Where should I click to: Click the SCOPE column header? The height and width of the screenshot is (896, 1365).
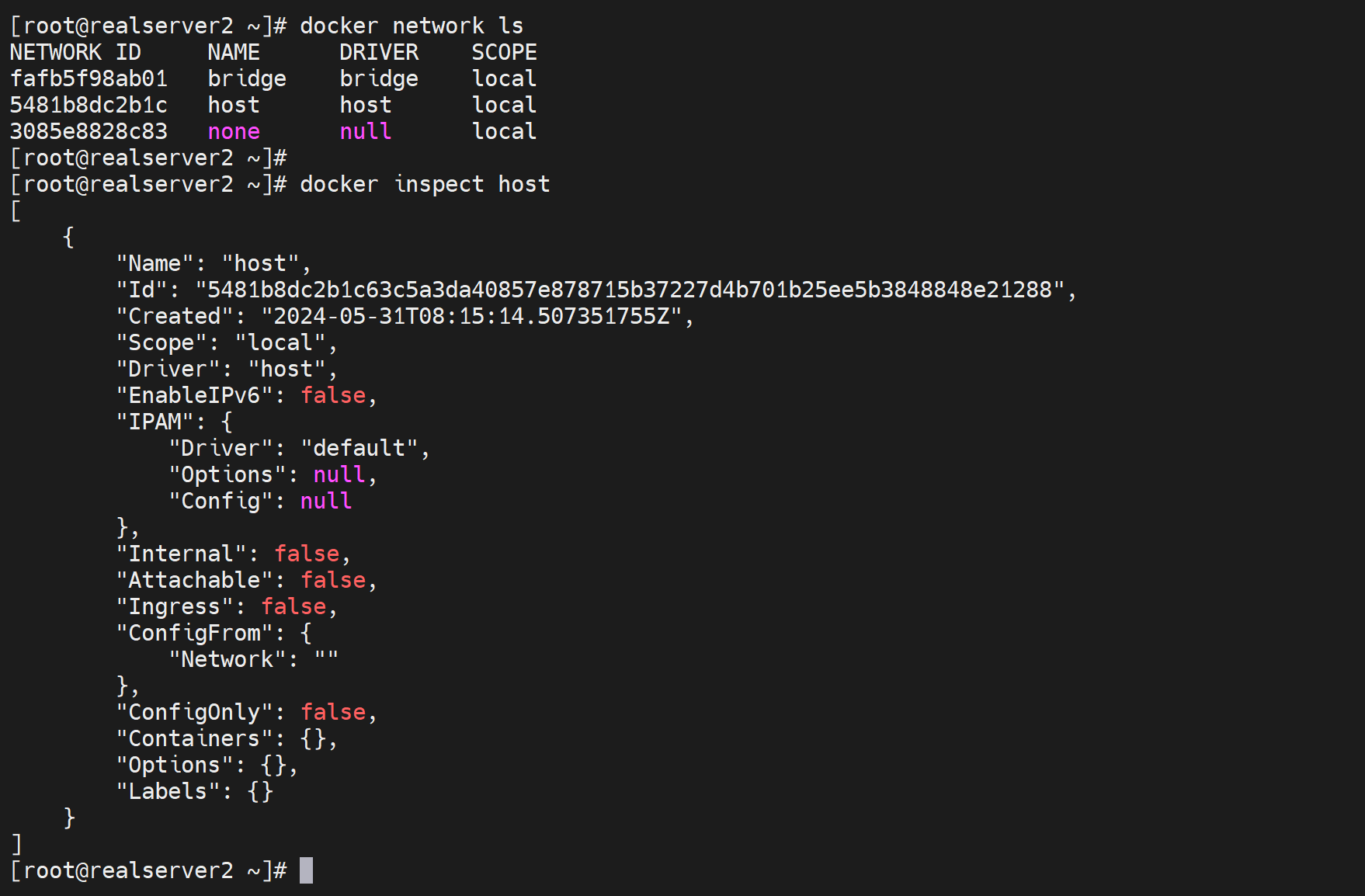pyautogui.click(x=504, y=52)
